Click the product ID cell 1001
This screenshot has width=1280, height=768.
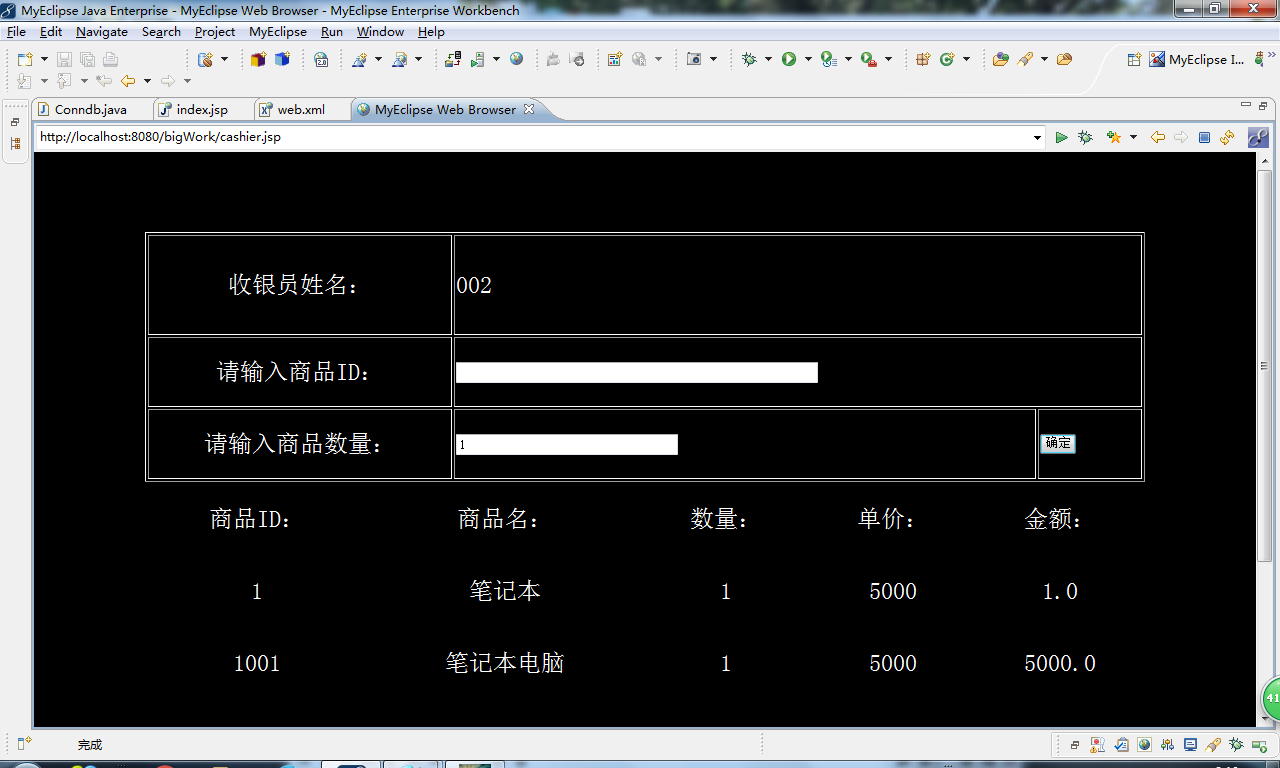tap(257, 663)
